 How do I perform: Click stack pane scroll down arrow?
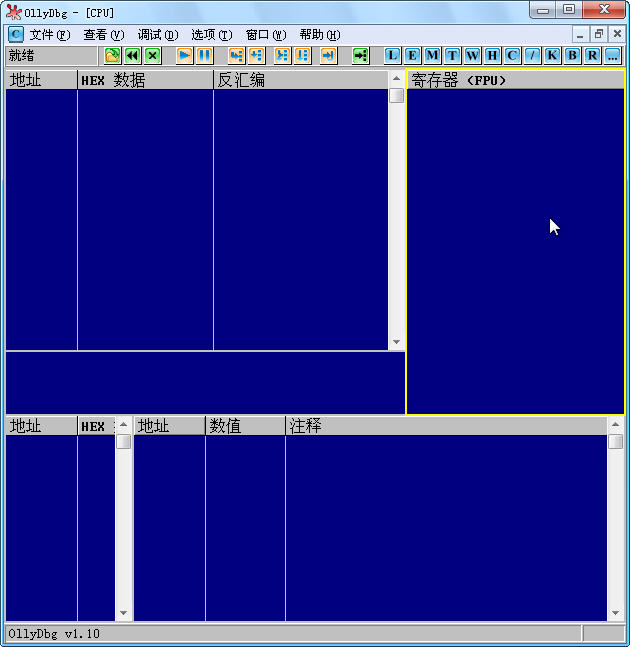tap(615, 613)
